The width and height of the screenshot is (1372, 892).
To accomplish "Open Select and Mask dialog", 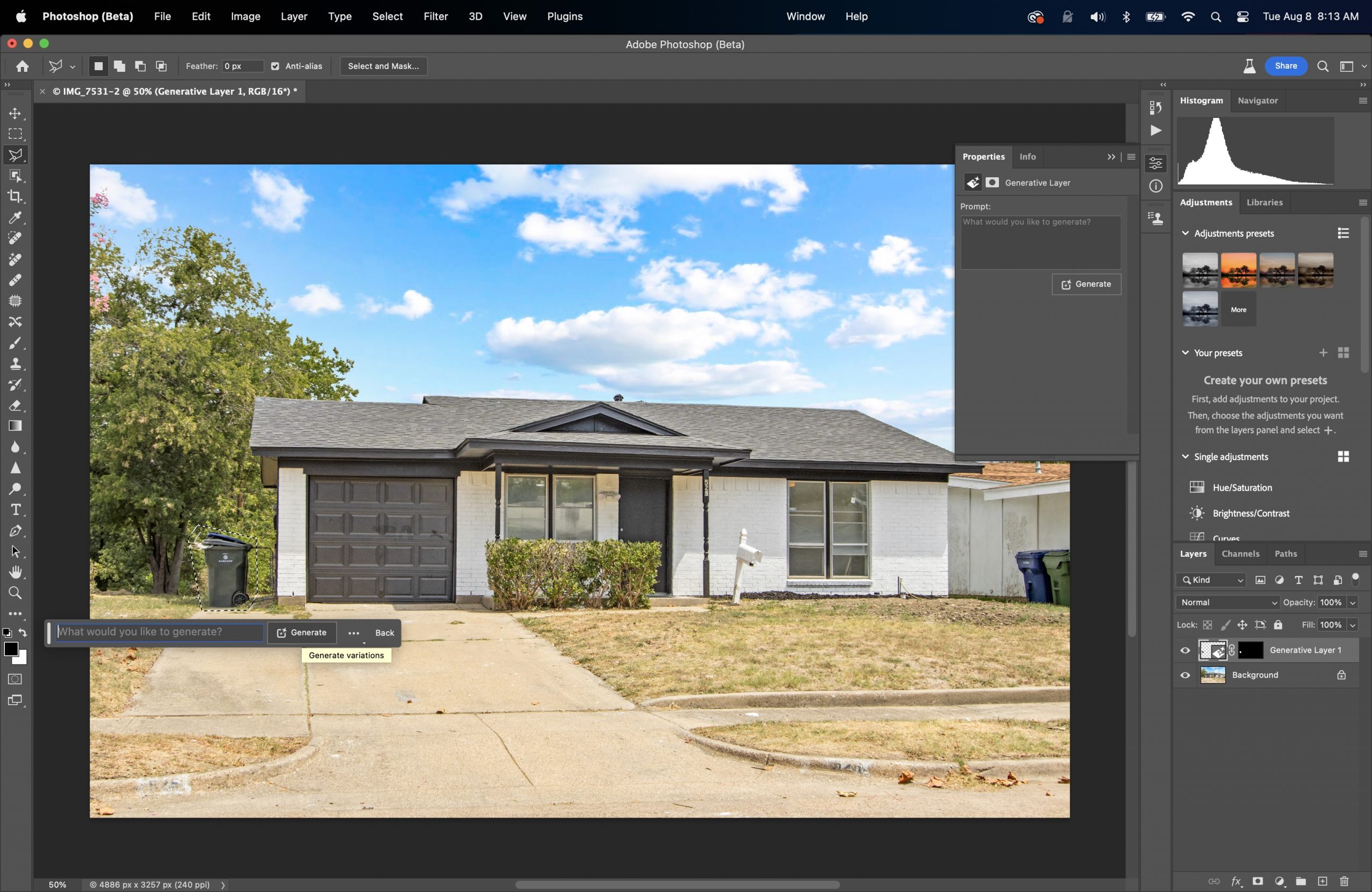I will [x=383, y=66].
